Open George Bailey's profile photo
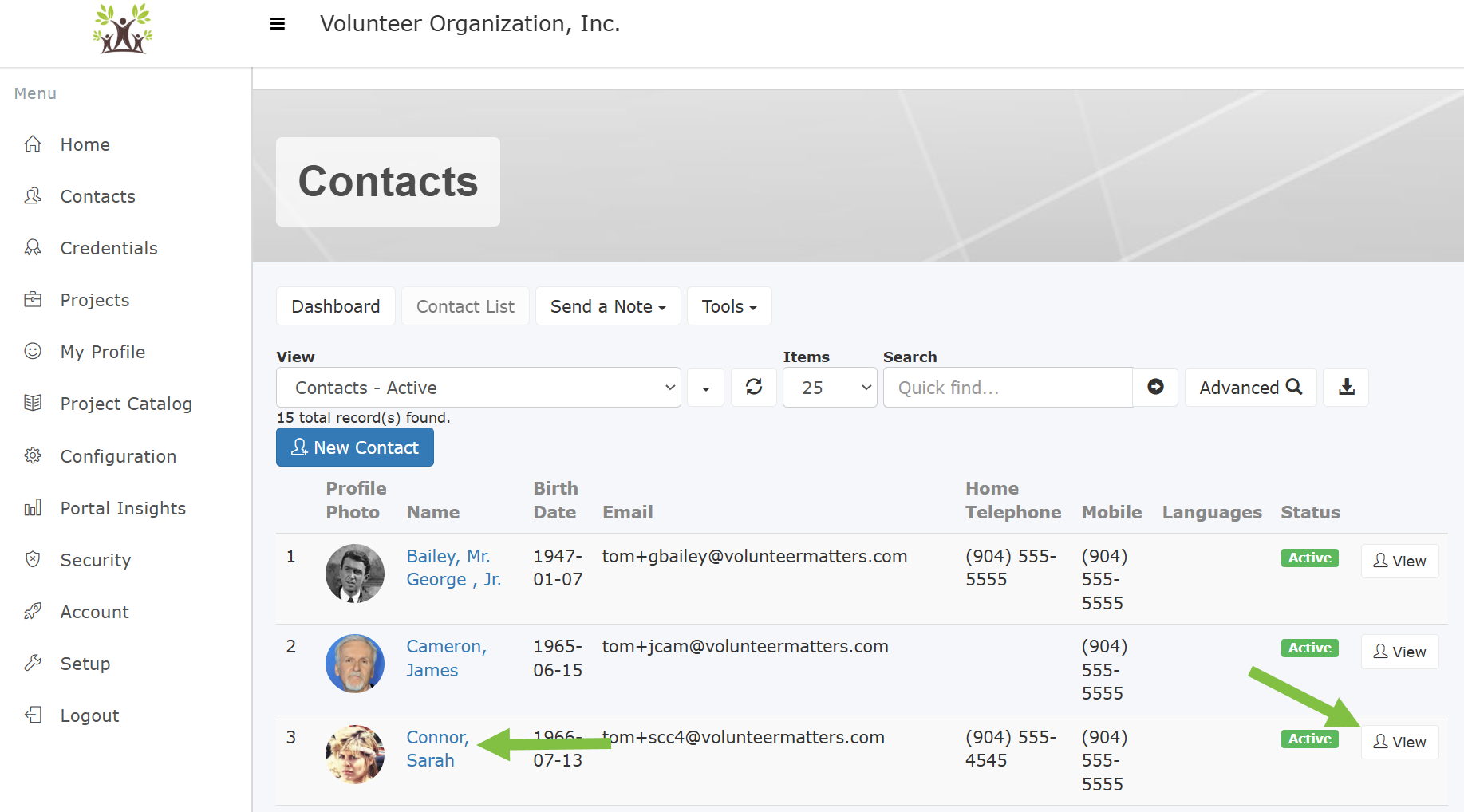 [355, 574]
